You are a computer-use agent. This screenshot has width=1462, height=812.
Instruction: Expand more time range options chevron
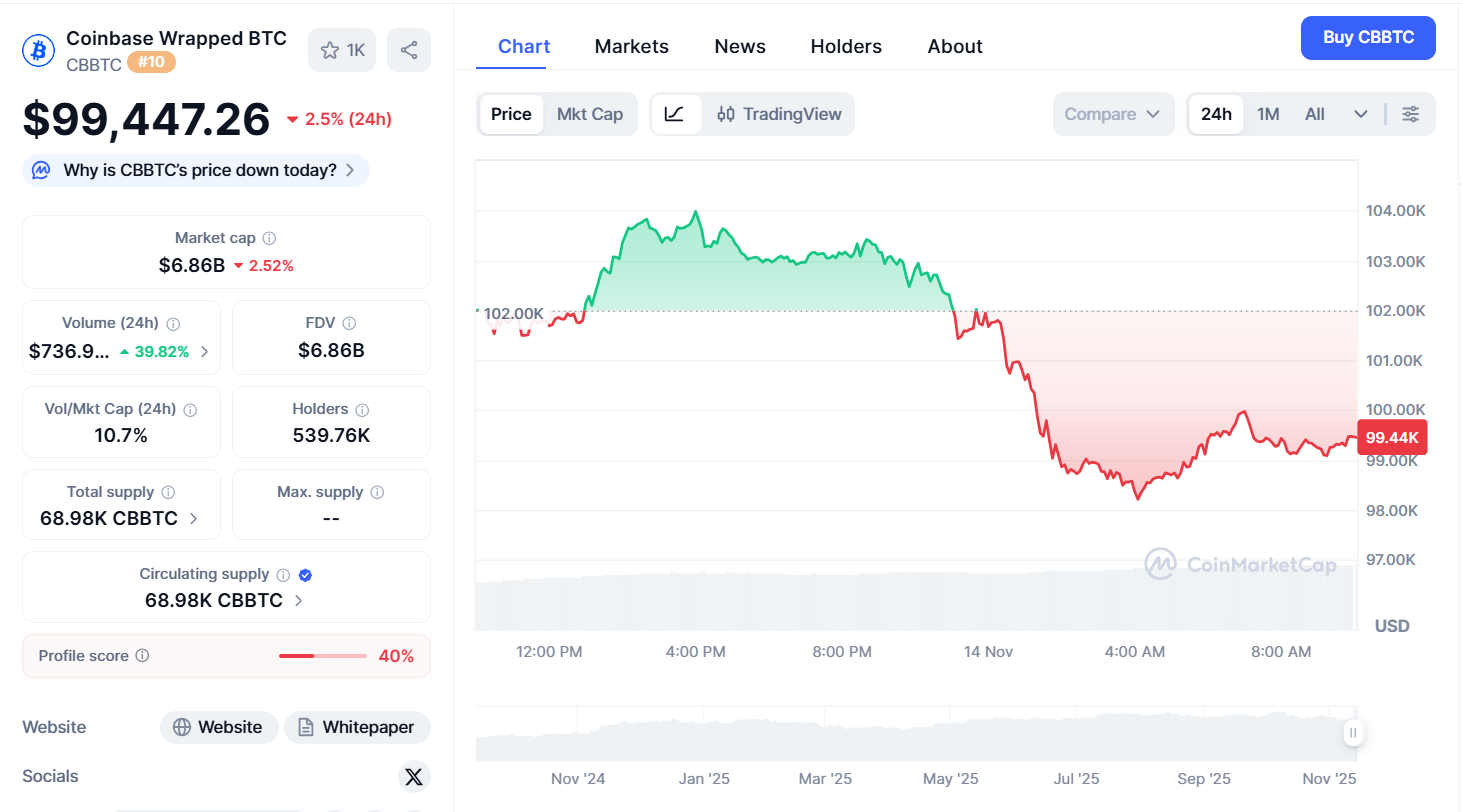pyautogui.click(x=1360, y=114)
